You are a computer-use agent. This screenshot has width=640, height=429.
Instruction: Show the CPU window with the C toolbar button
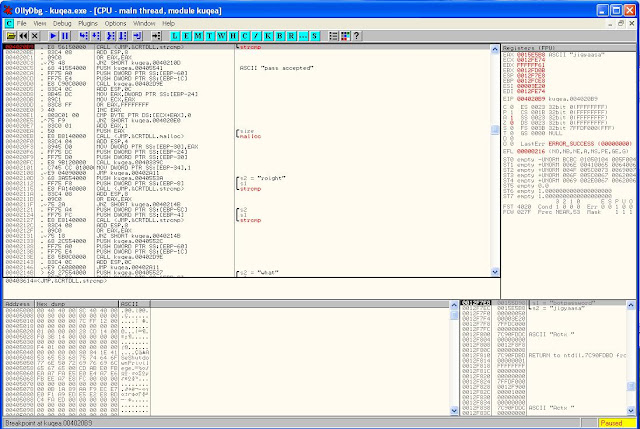[244, 36]
